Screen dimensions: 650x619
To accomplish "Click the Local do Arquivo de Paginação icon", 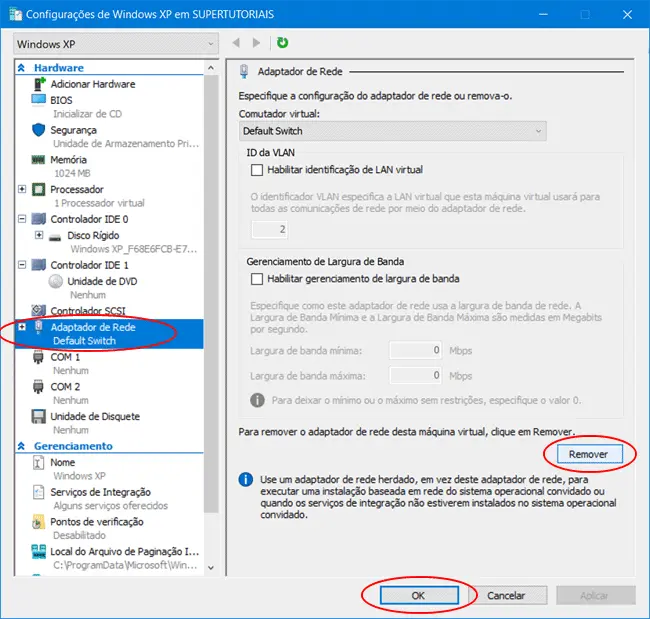I will pyautogui.click(x=39, y=551).
